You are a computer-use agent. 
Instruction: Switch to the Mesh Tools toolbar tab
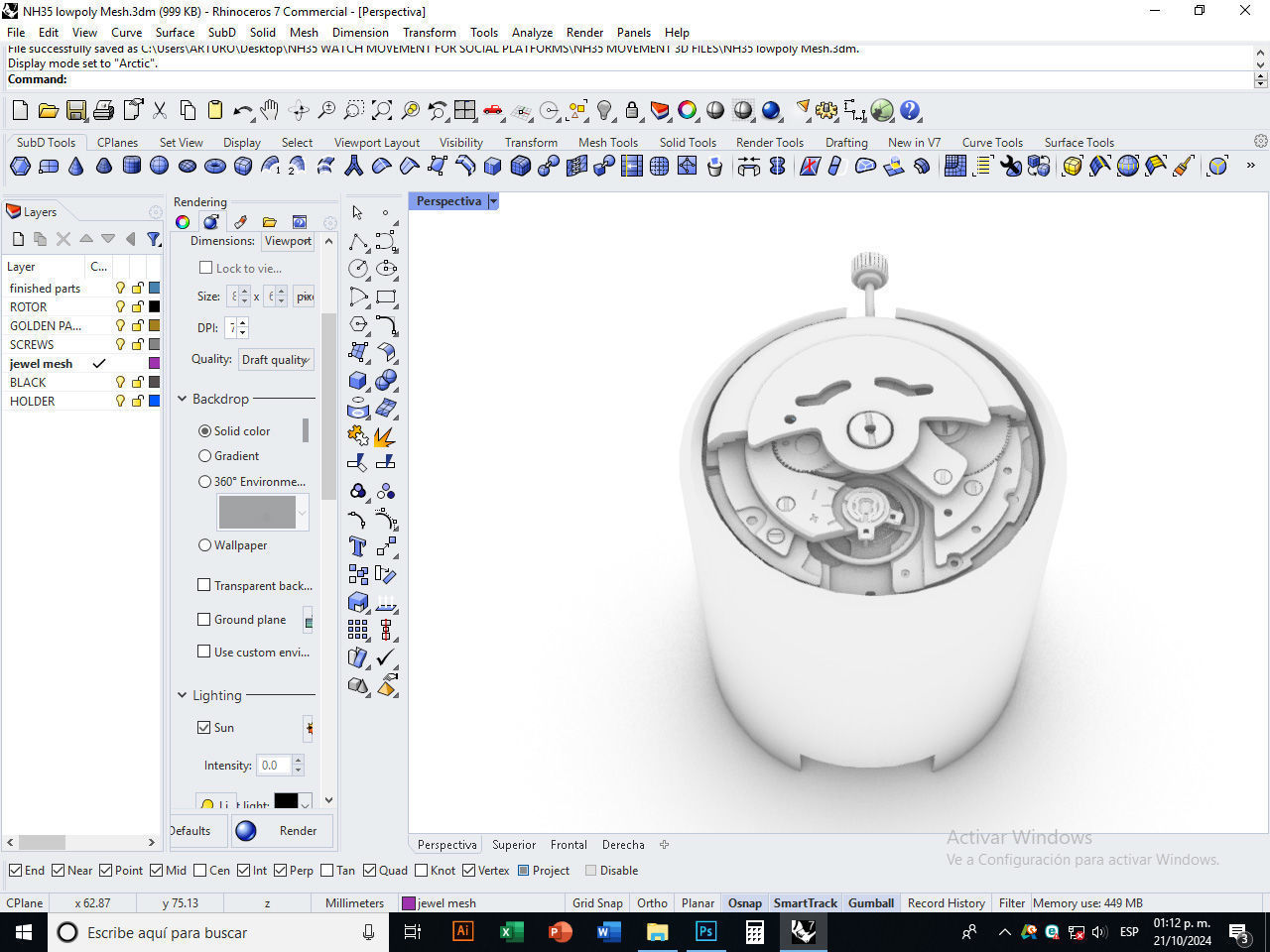coord(608,143)
